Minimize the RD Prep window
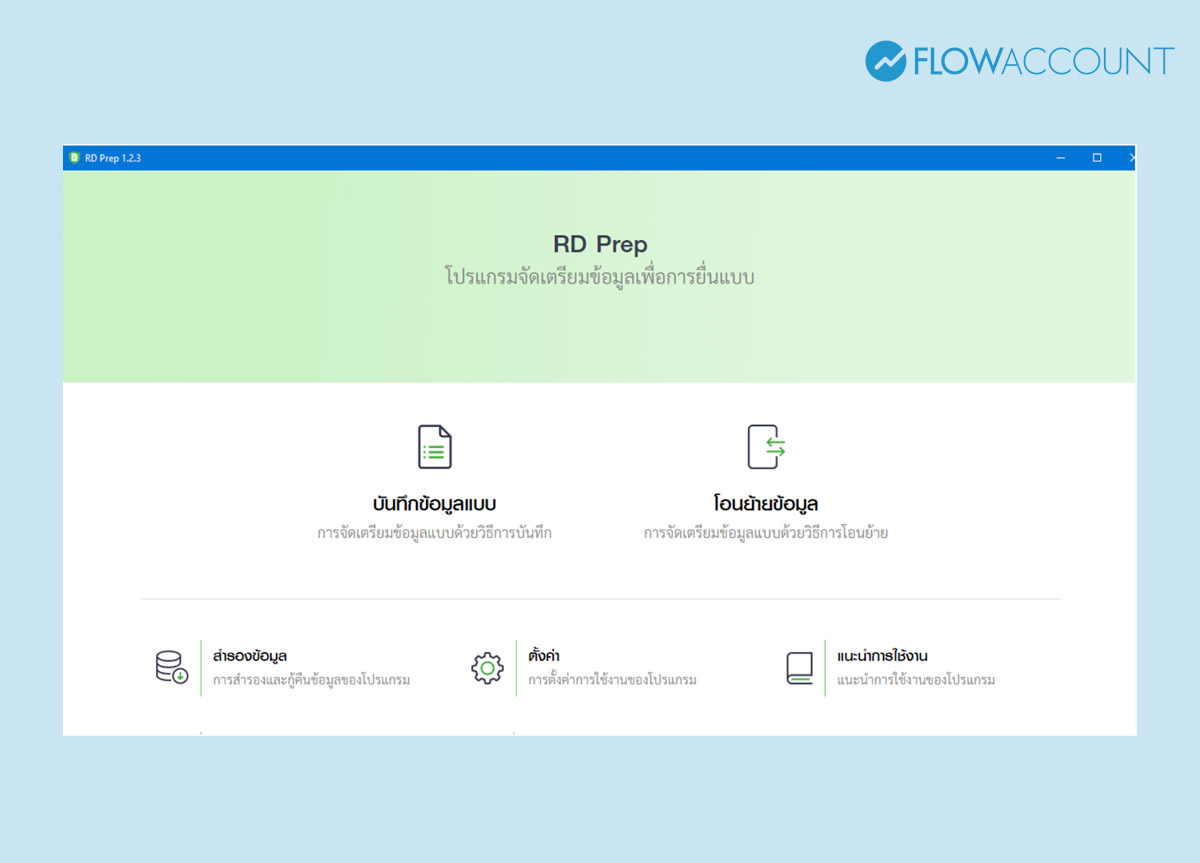Screen dimensions: 1200x863 click(1061, 158)
